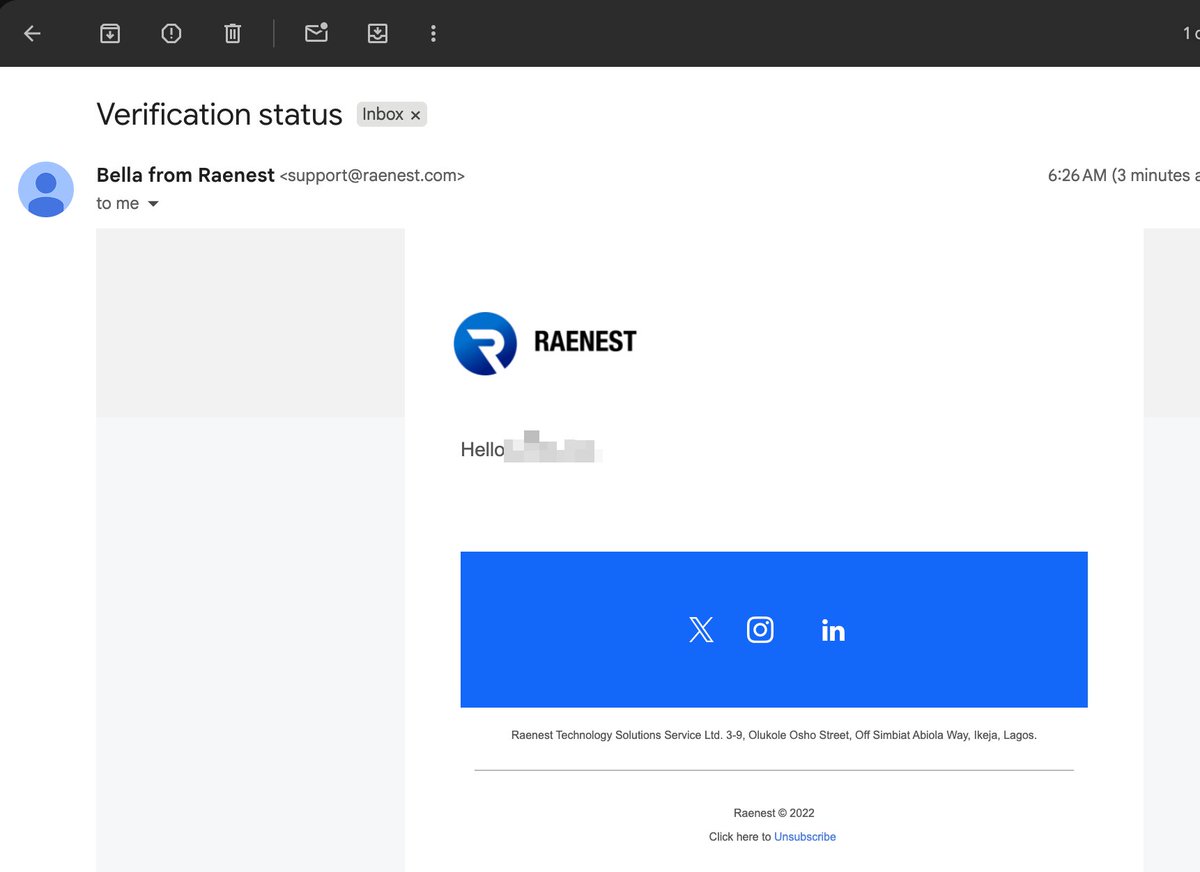Click the Inbox label chip

392,115
